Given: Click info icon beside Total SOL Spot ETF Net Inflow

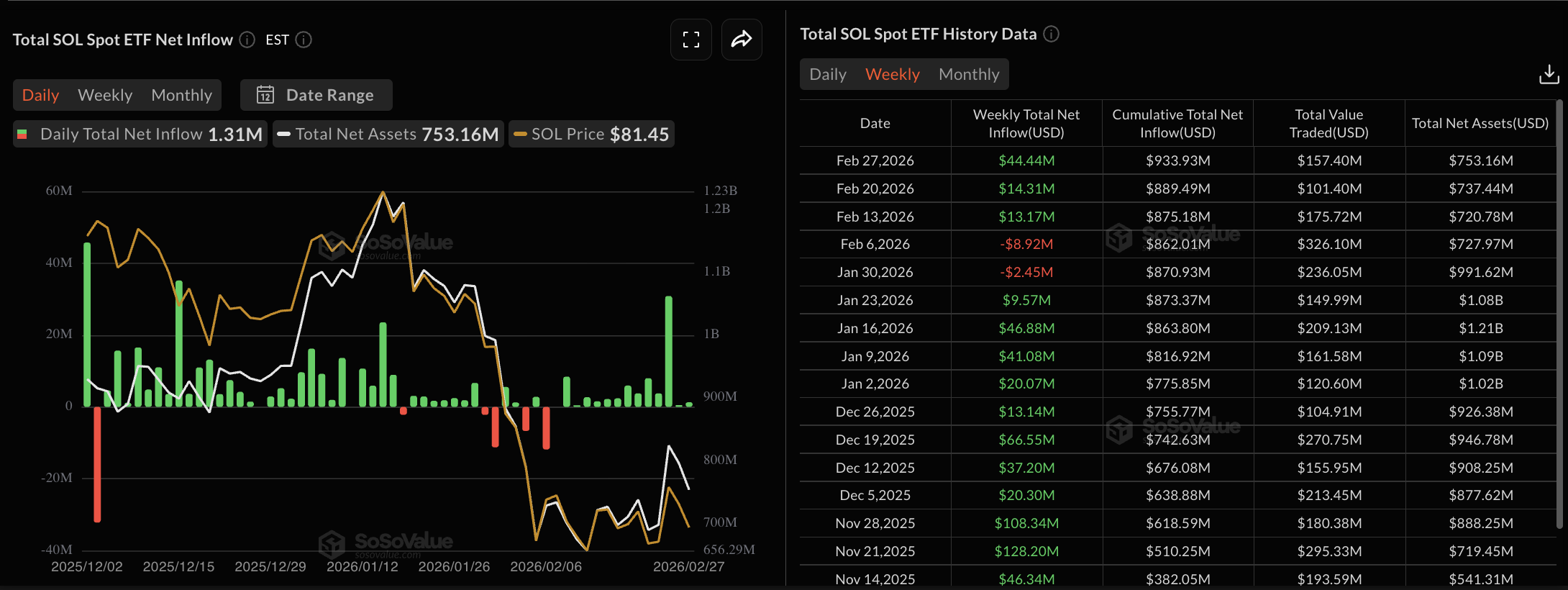Looking at the screenshot, I should (247, 40).
